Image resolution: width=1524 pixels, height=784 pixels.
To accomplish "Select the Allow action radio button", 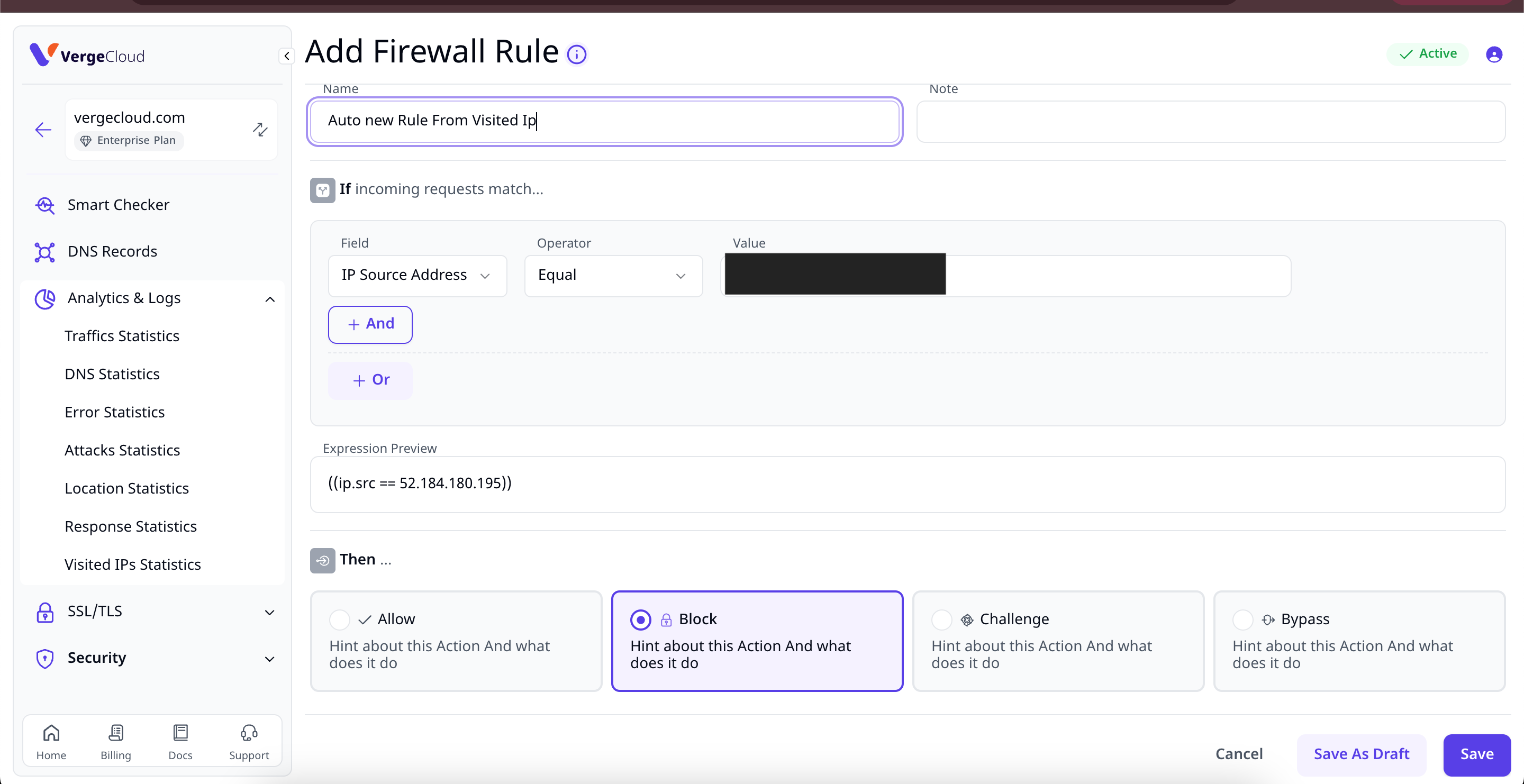I will (340, 619).
